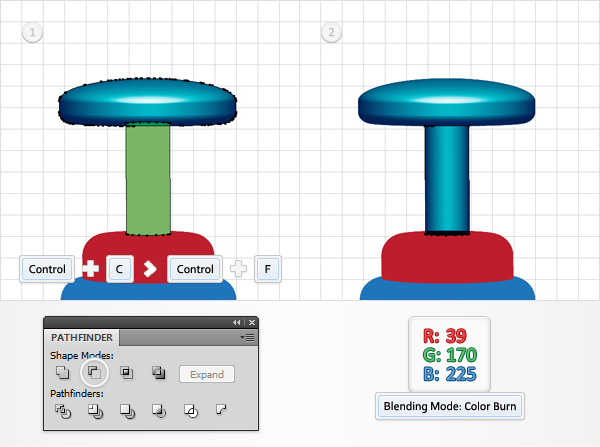
Task: Click the 'Blending Mode: Color Burn' label
Action: pyautogui.click(x=450, y=406)
